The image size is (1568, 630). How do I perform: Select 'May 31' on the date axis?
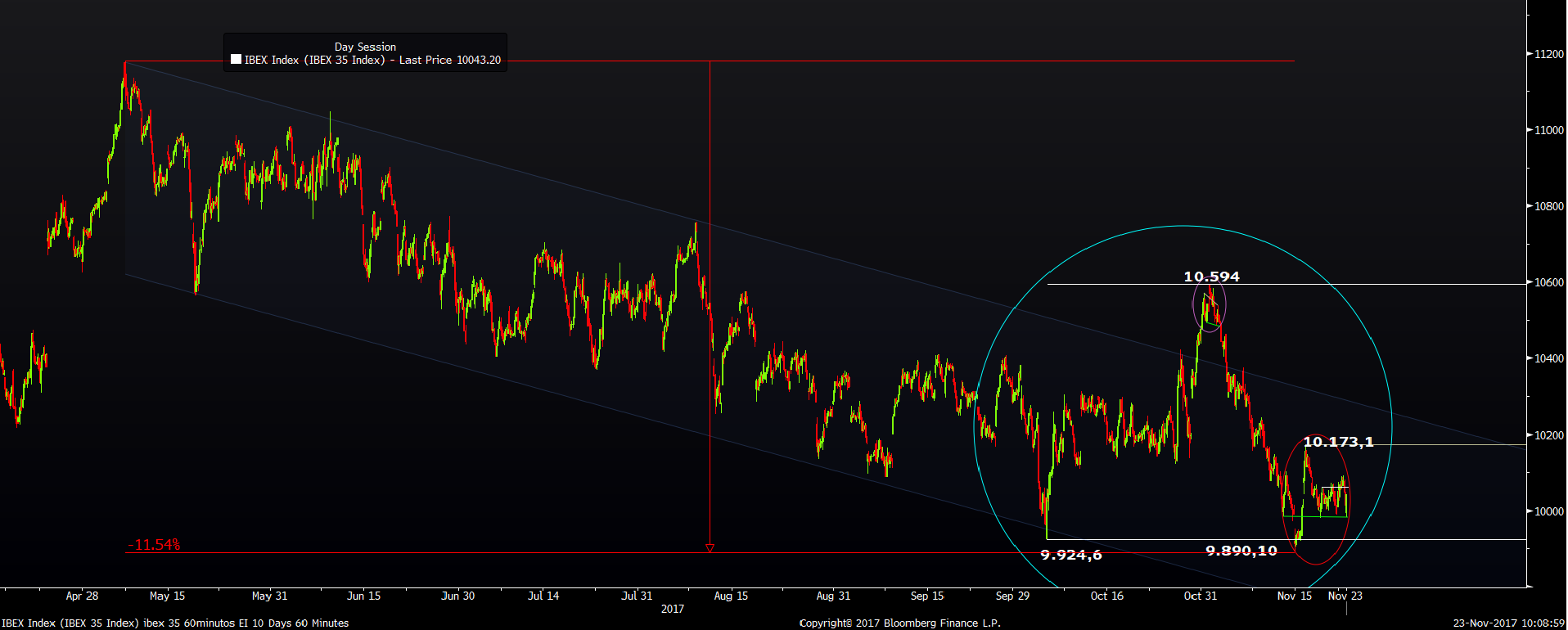coord(269,596)
